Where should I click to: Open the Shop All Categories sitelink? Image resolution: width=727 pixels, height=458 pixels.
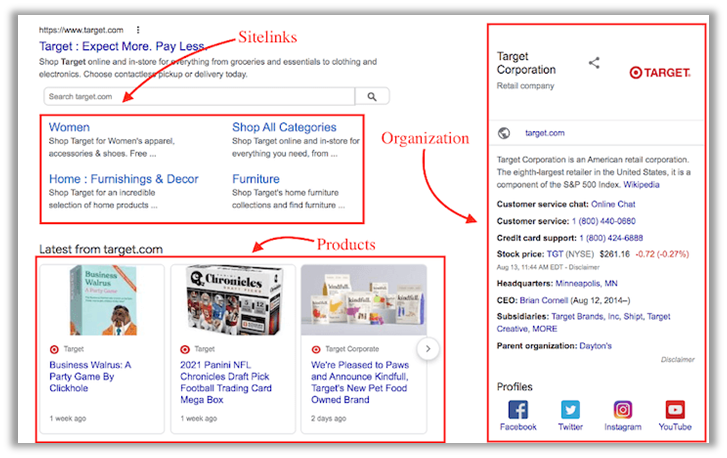click(x=284, y=127)
